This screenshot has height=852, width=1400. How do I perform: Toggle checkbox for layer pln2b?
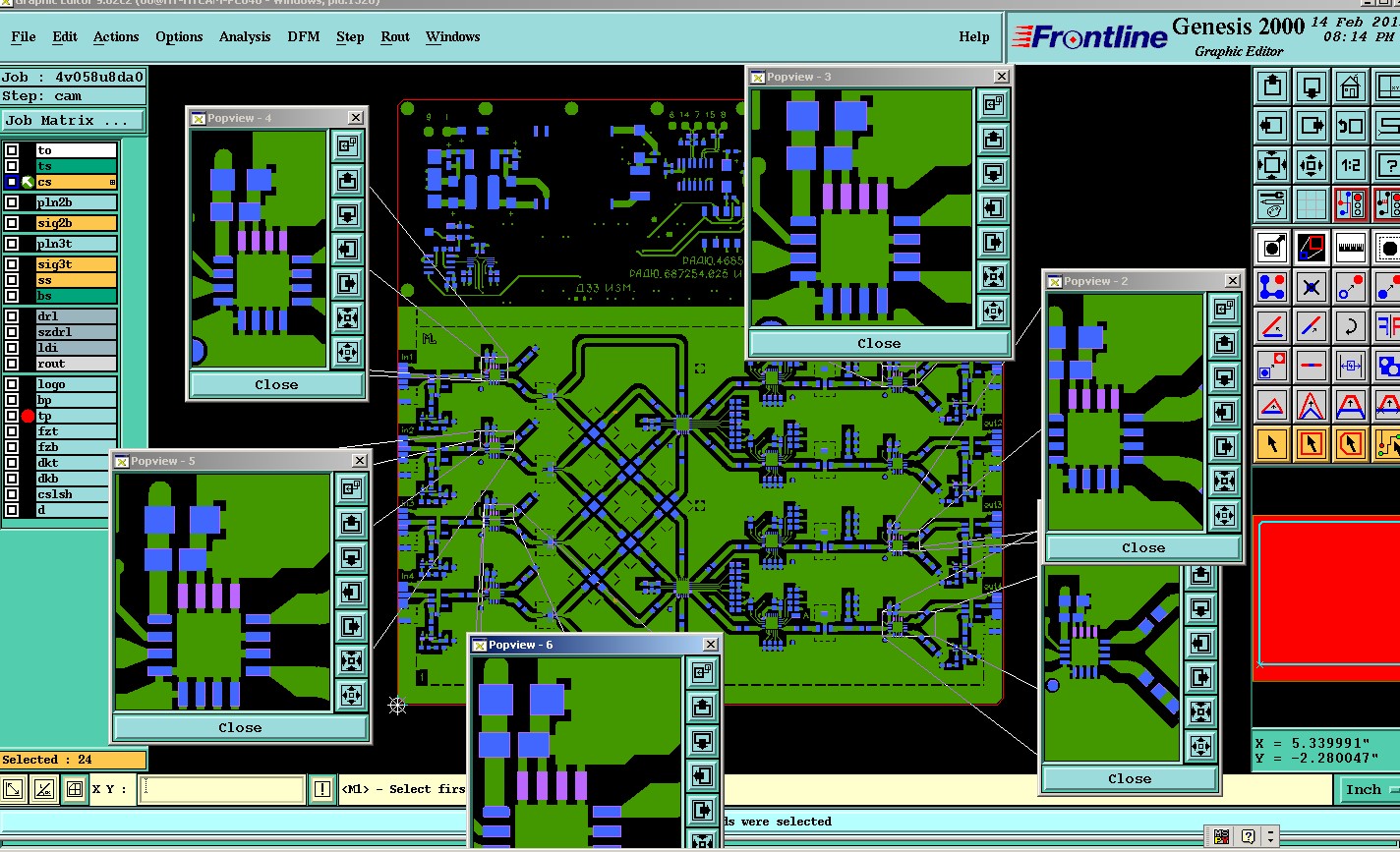12,202
